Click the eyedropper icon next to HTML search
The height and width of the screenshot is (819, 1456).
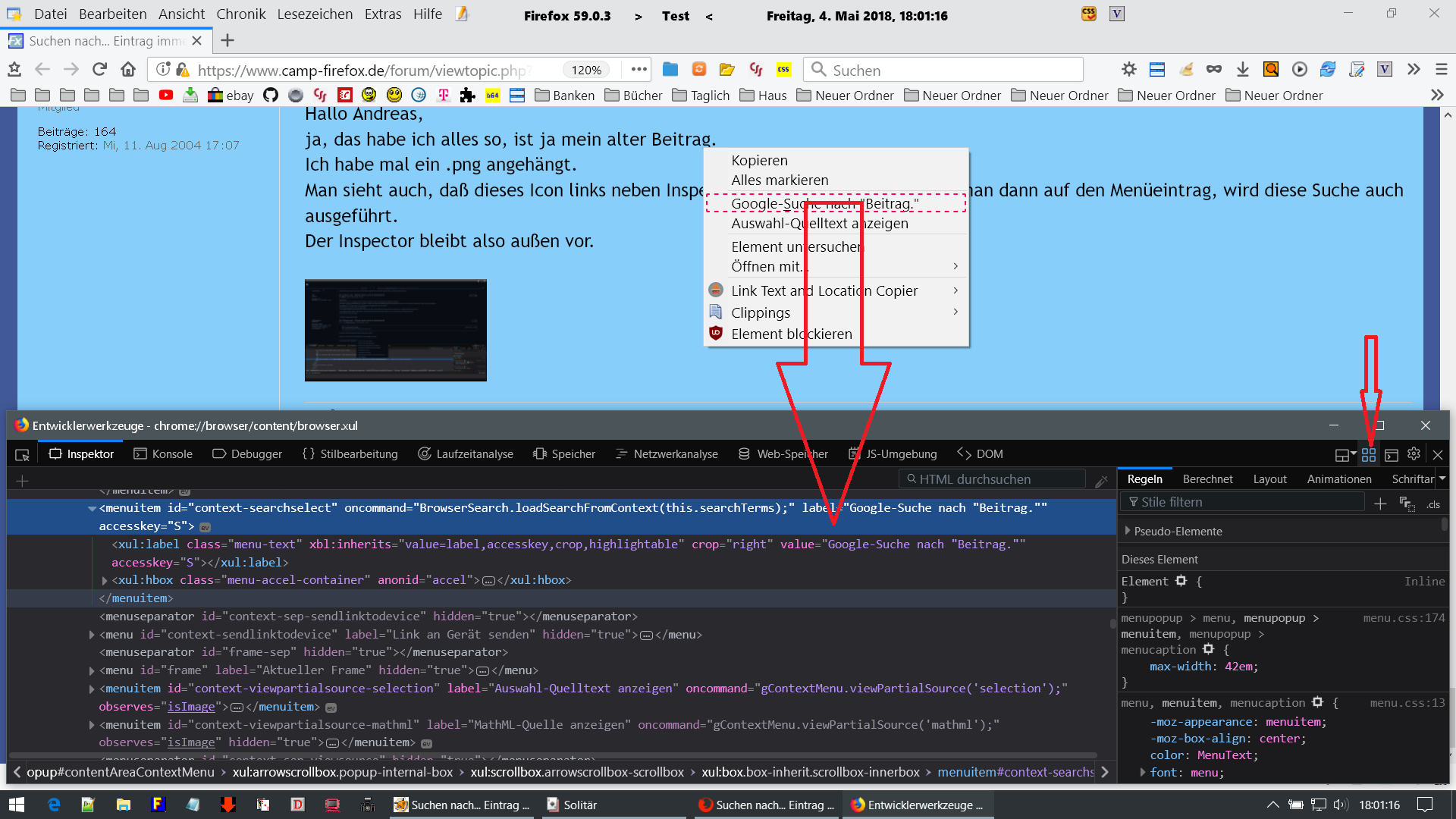(1102, 480)
